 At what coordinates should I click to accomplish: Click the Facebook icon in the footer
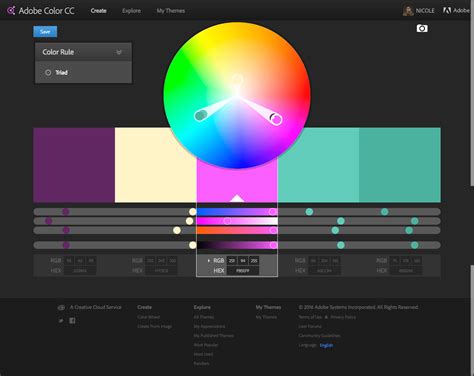click(x=72, y=320)
